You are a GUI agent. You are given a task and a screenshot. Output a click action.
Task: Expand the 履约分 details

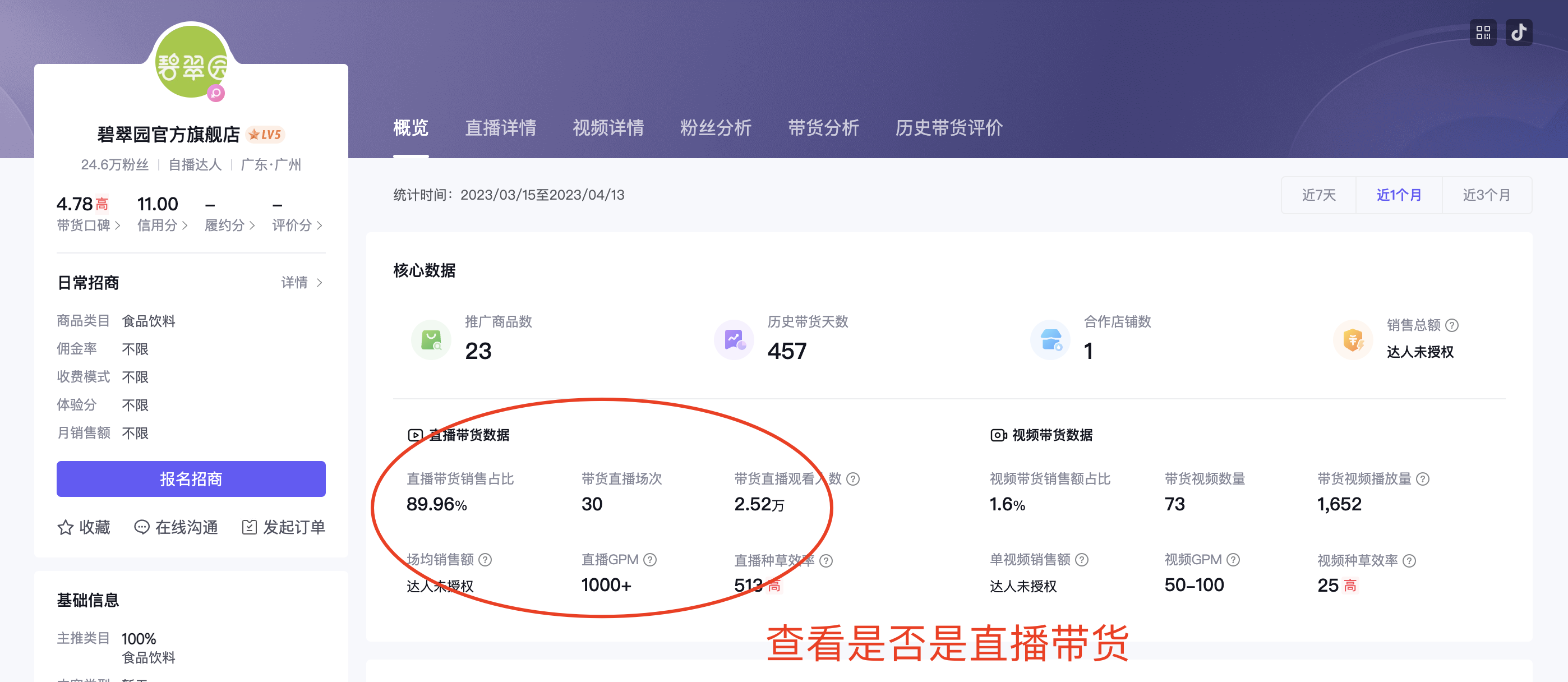pyautogui.click(x=229, y=225)
